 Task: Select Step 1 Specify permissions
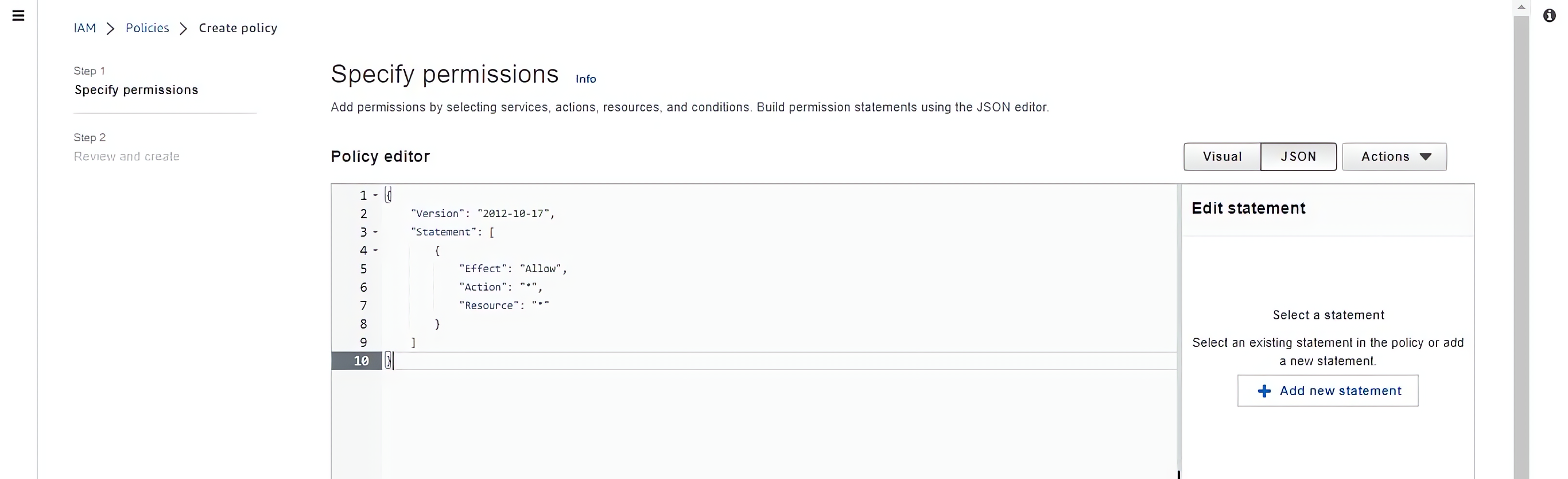coord(136,90)
